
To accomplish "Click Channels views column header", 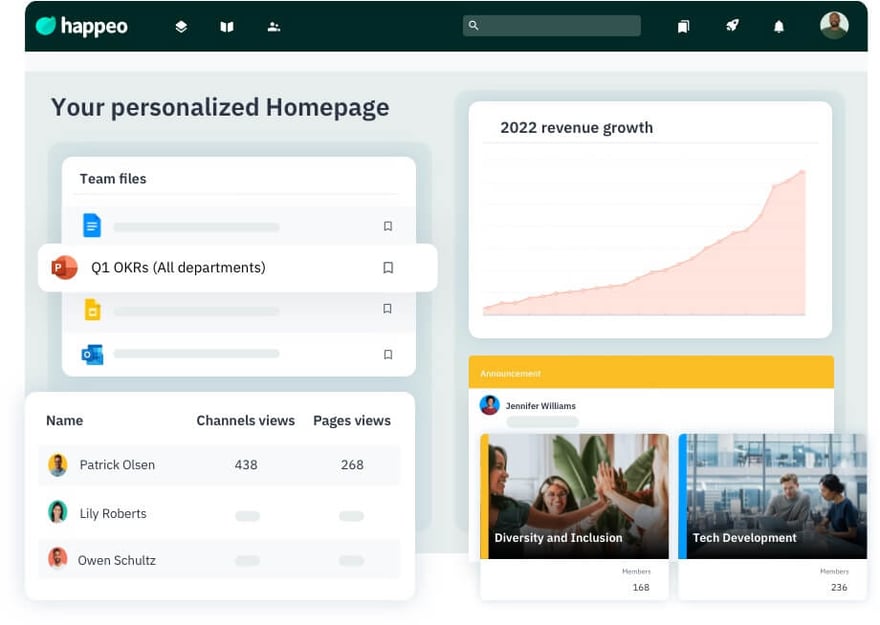I will 245,421.
